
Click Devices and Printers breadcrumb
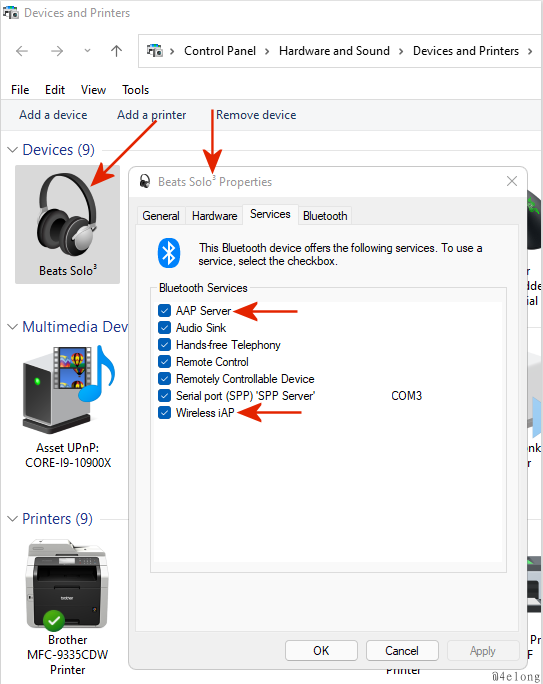coord(466,51)
